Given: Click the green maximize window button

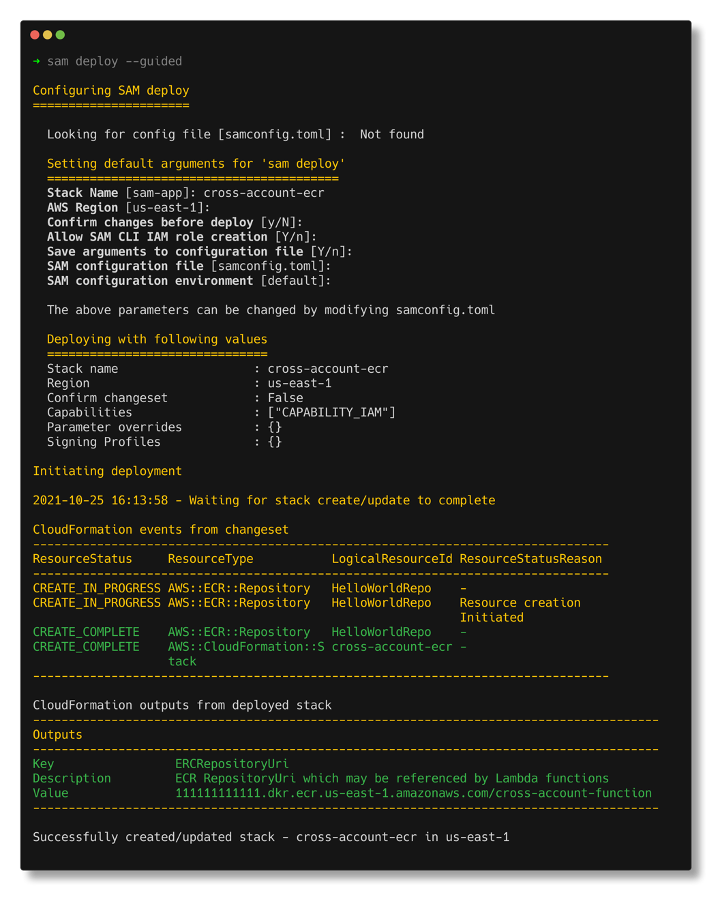Looking at the screenshot, I should (59, 35).
